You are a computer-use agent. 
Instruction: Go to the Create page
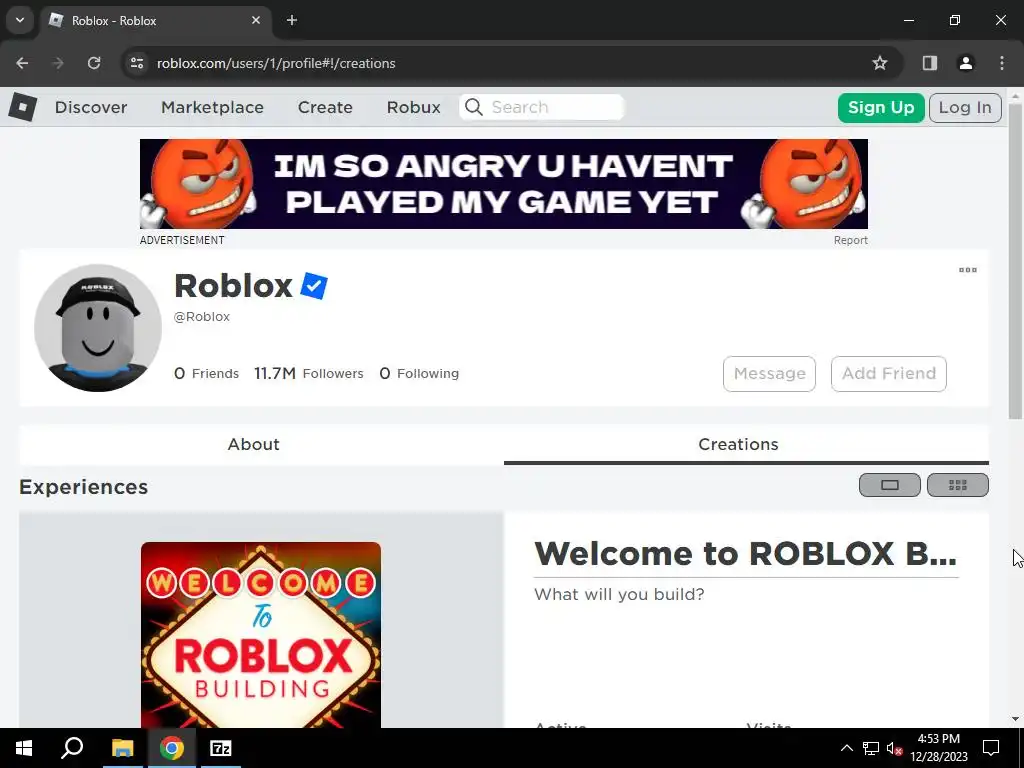[x=325, y=107]
